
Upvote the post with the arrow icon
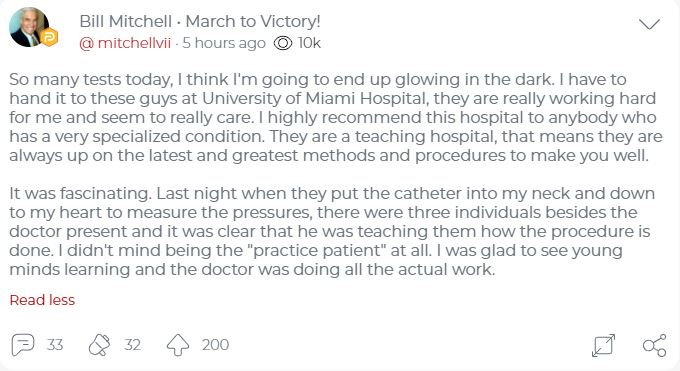point(178,345)
